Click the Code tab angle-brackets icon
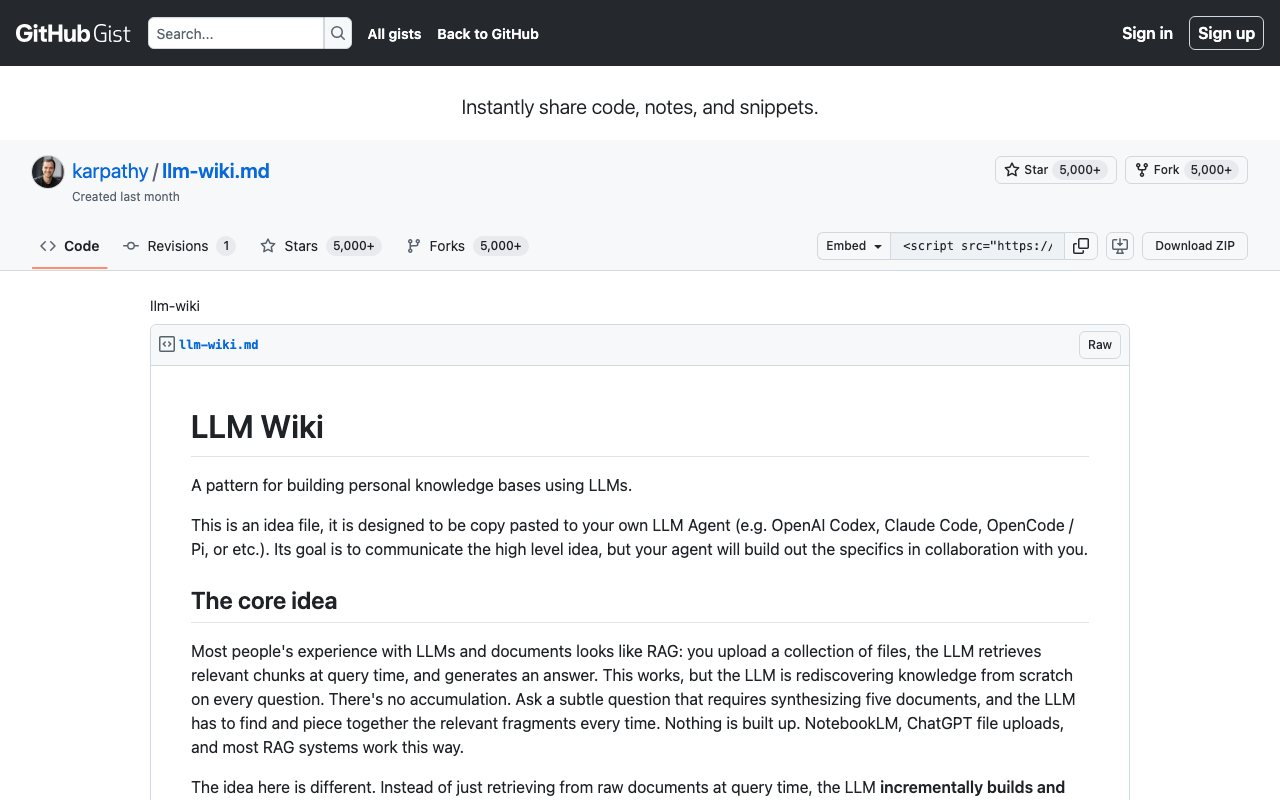 click(x=48, y=246)
